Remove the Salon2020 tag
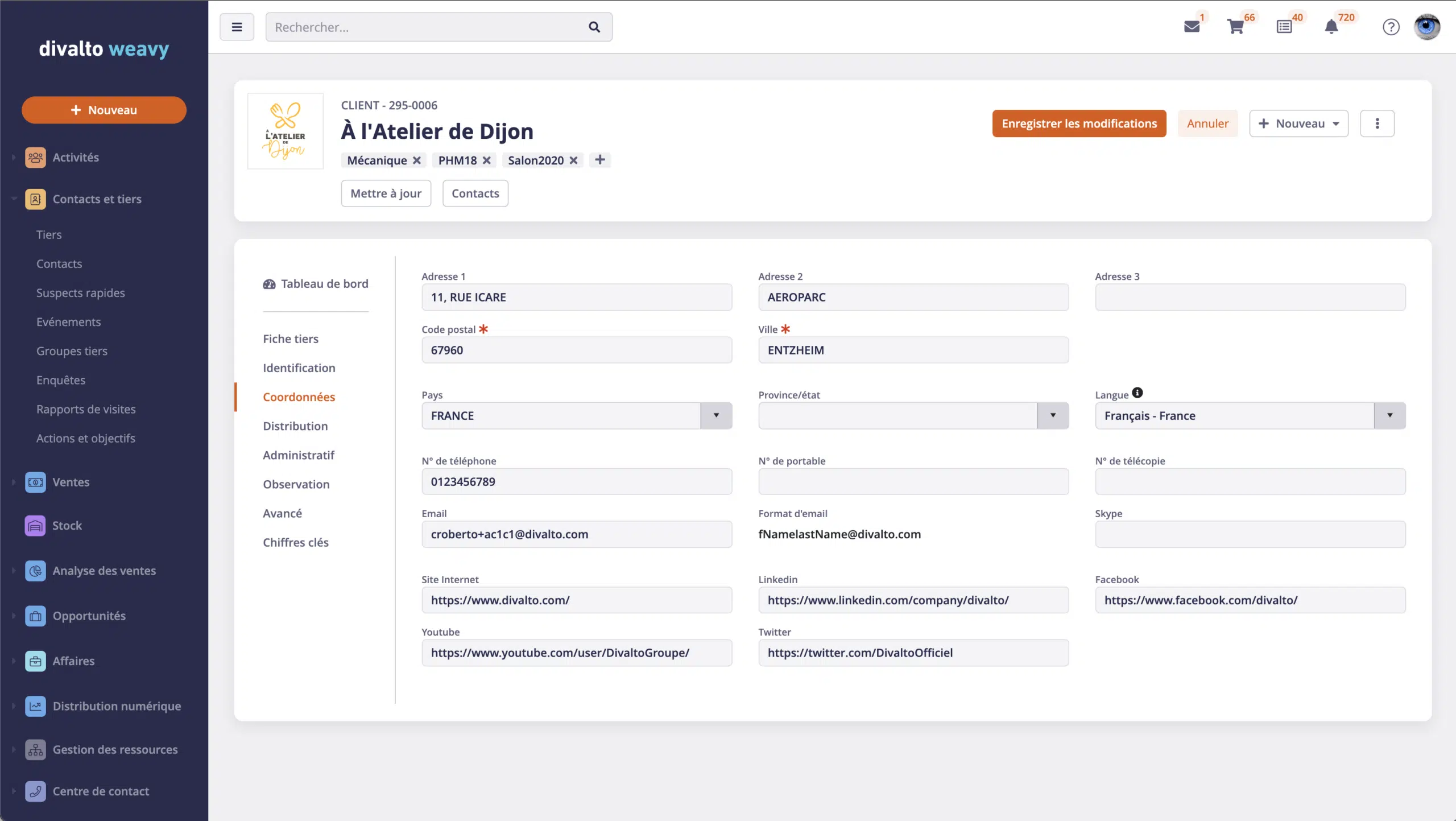Image resolution: width=1456 pixels, height=821 pixels. (574, 160)
